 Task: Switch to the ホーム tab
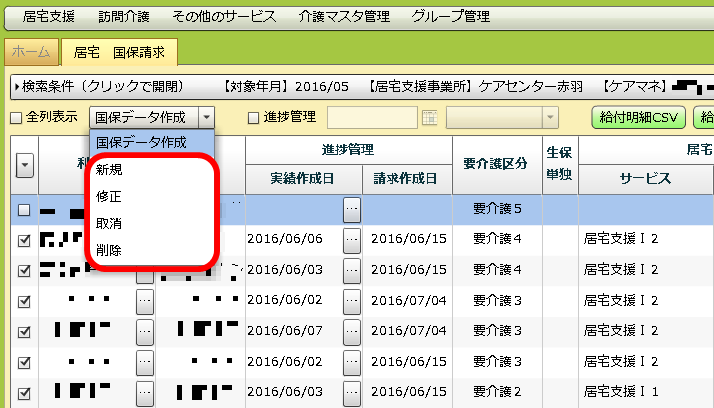tap(31, 51)
